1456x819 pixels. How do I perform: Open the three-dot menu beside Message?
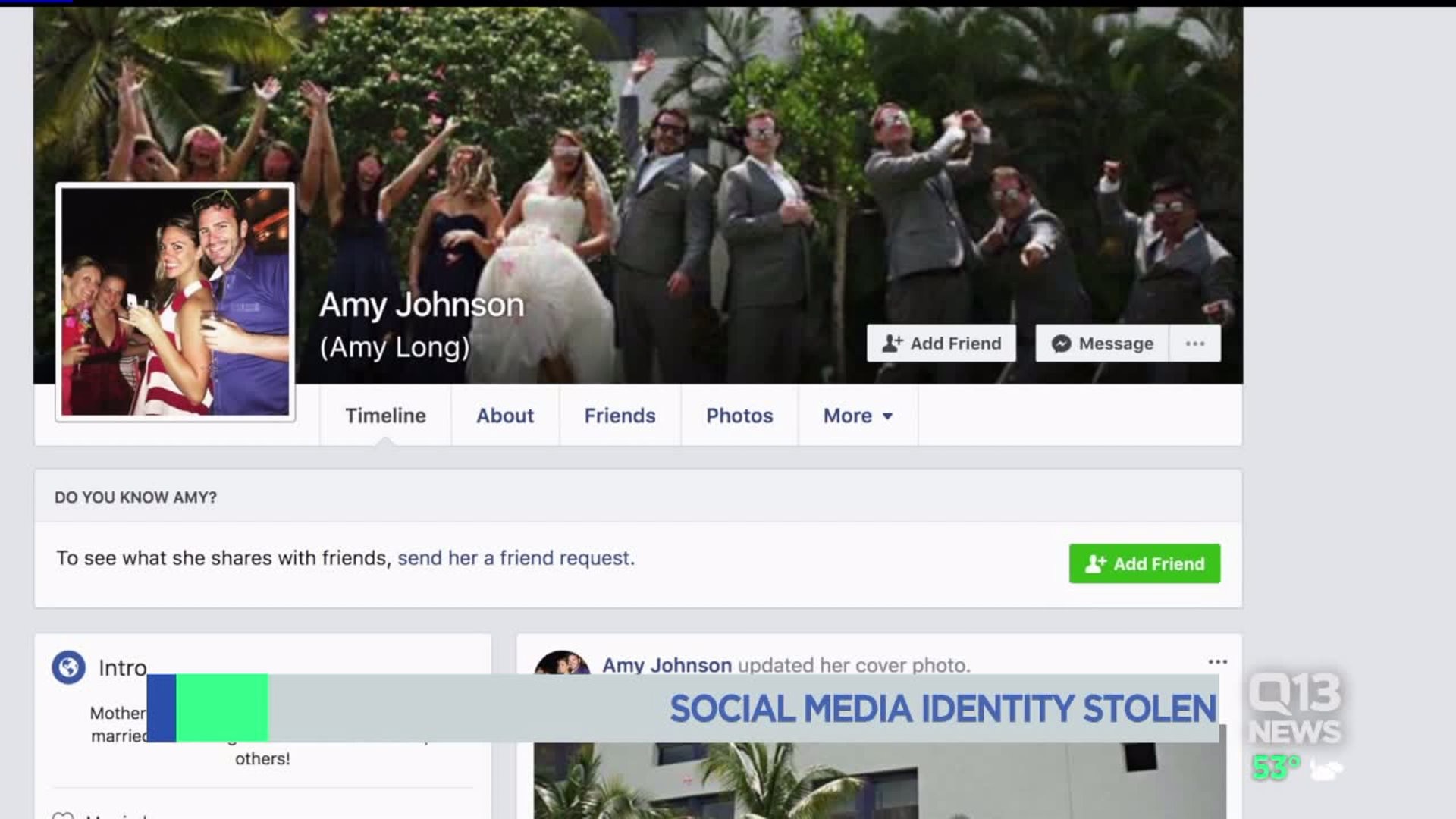[1195, 344]
